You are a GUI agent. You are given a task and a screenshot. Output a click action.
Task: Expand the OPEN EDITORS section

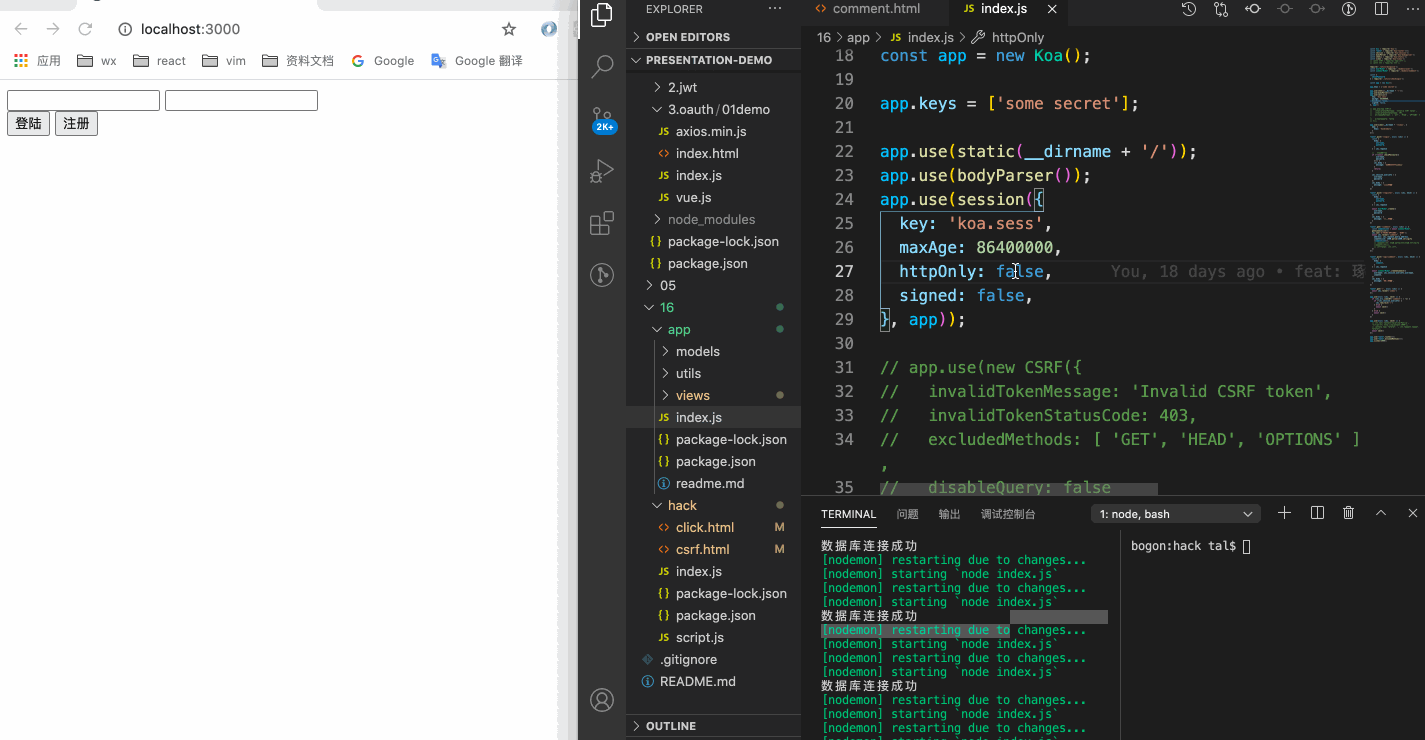pos(714,37)
